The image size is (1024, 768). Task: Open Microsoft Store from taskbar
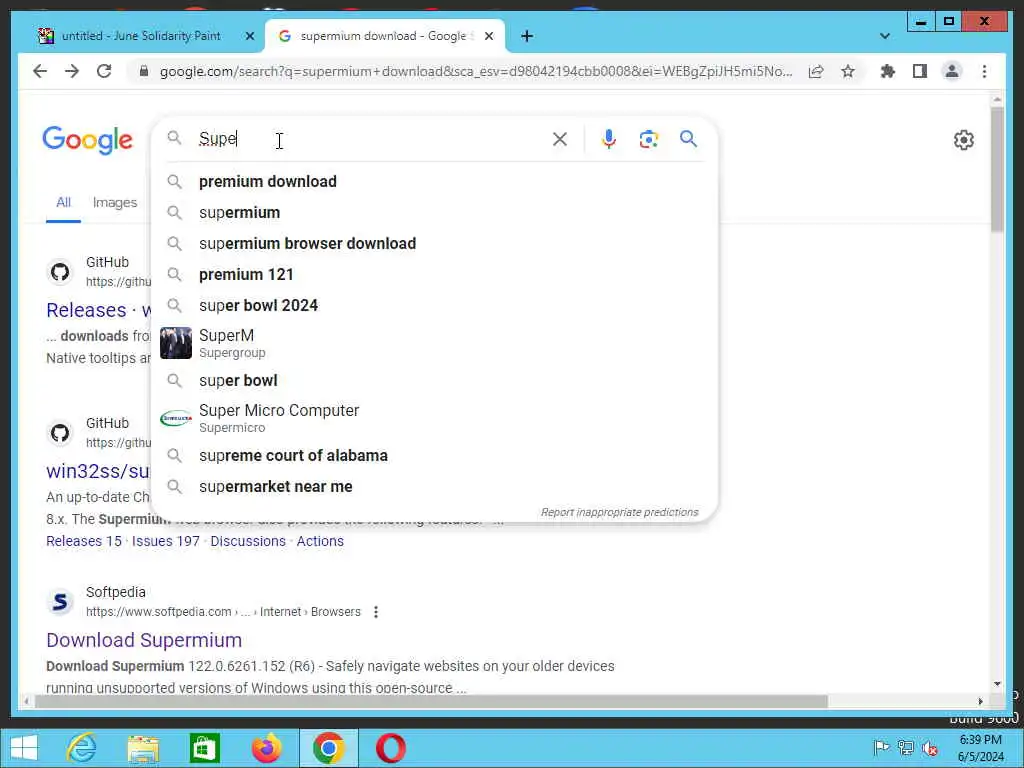tap(204, 748)
